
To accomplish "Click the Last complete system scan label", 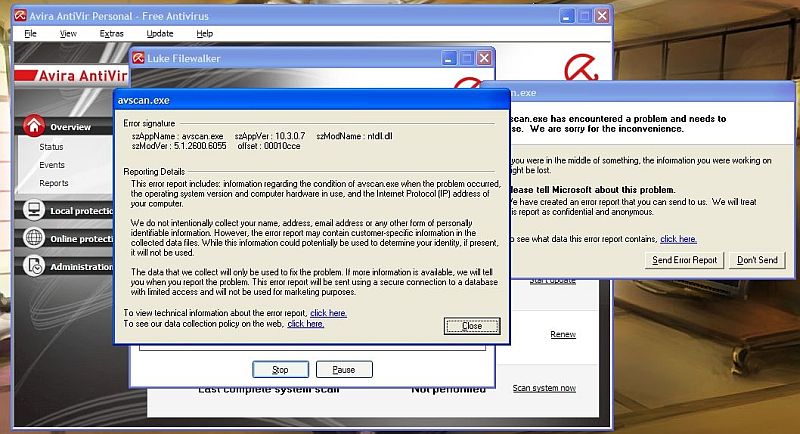I will click(268, 390).
